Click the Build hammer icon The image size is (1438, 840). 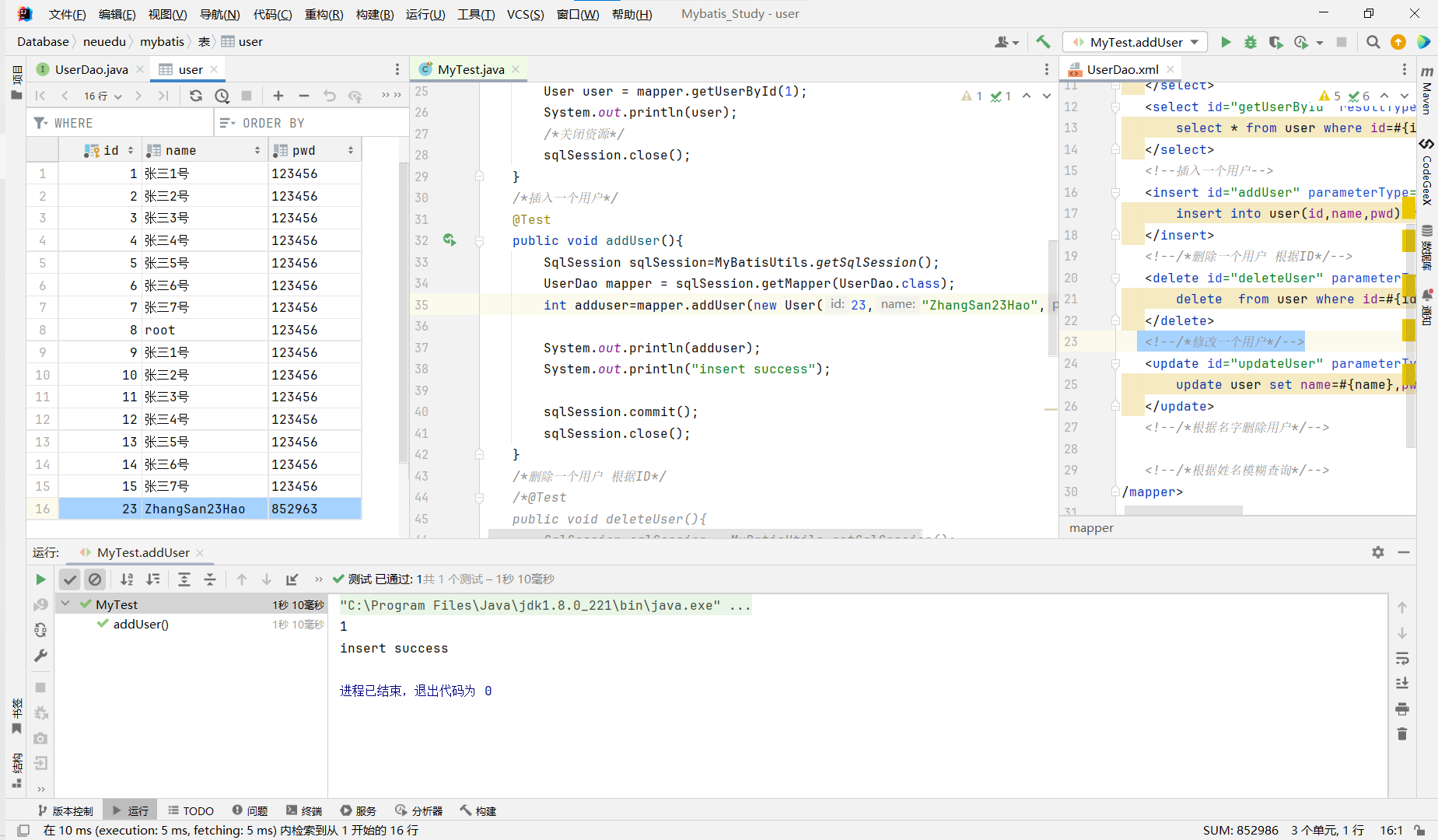click(x=1043, y=42)
